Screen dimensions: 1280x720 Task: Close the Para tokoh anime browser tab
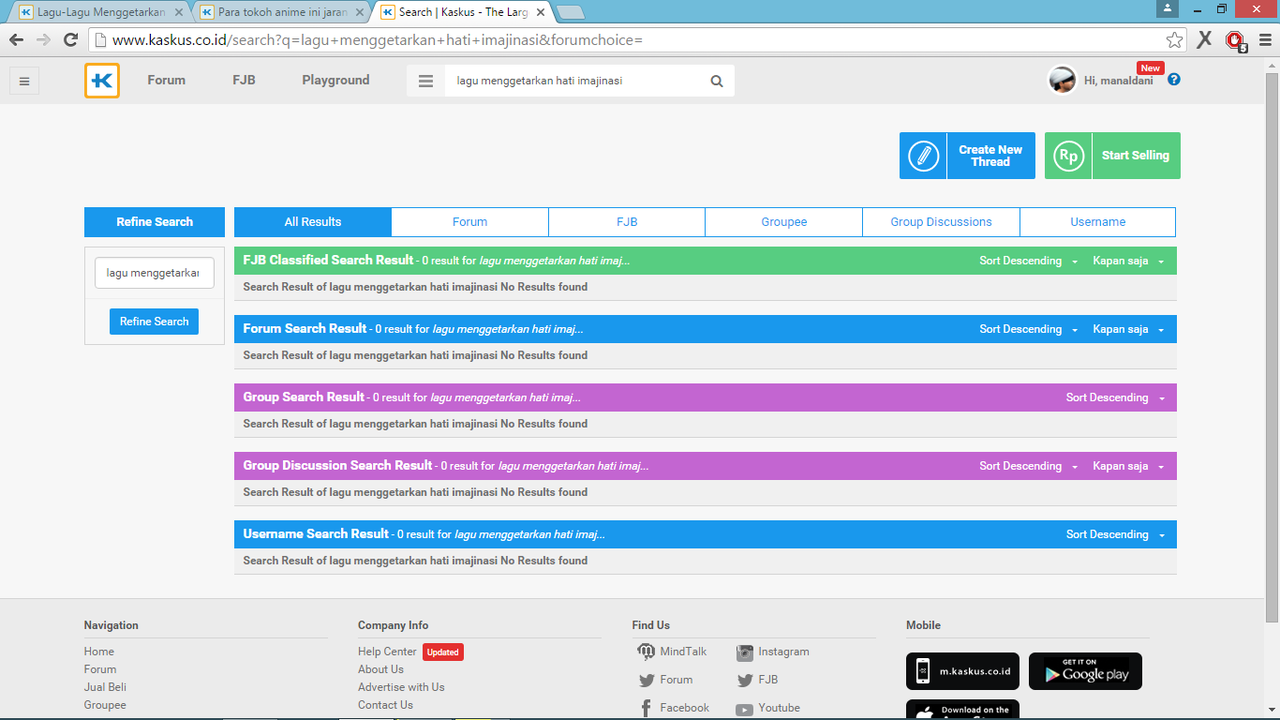click(x=360, y=13)
